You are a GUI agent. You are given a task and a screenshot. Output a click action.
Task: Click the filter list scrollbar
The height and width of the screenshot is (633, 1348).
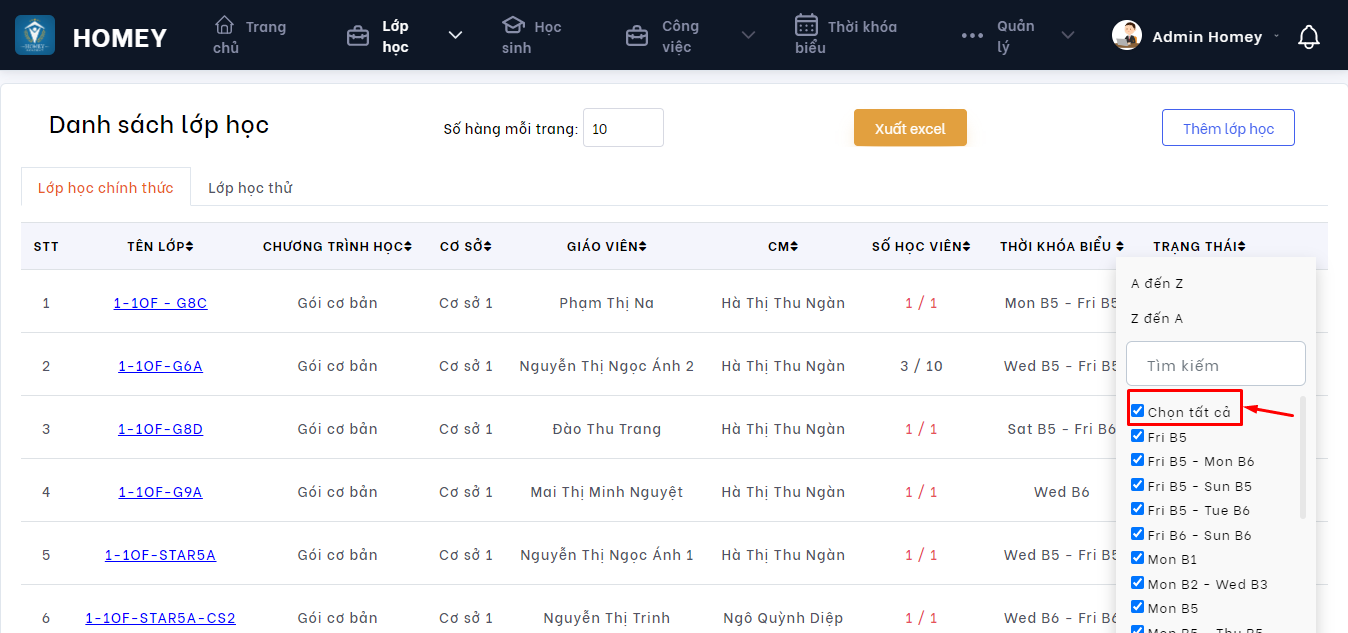tap(1302, 457)
